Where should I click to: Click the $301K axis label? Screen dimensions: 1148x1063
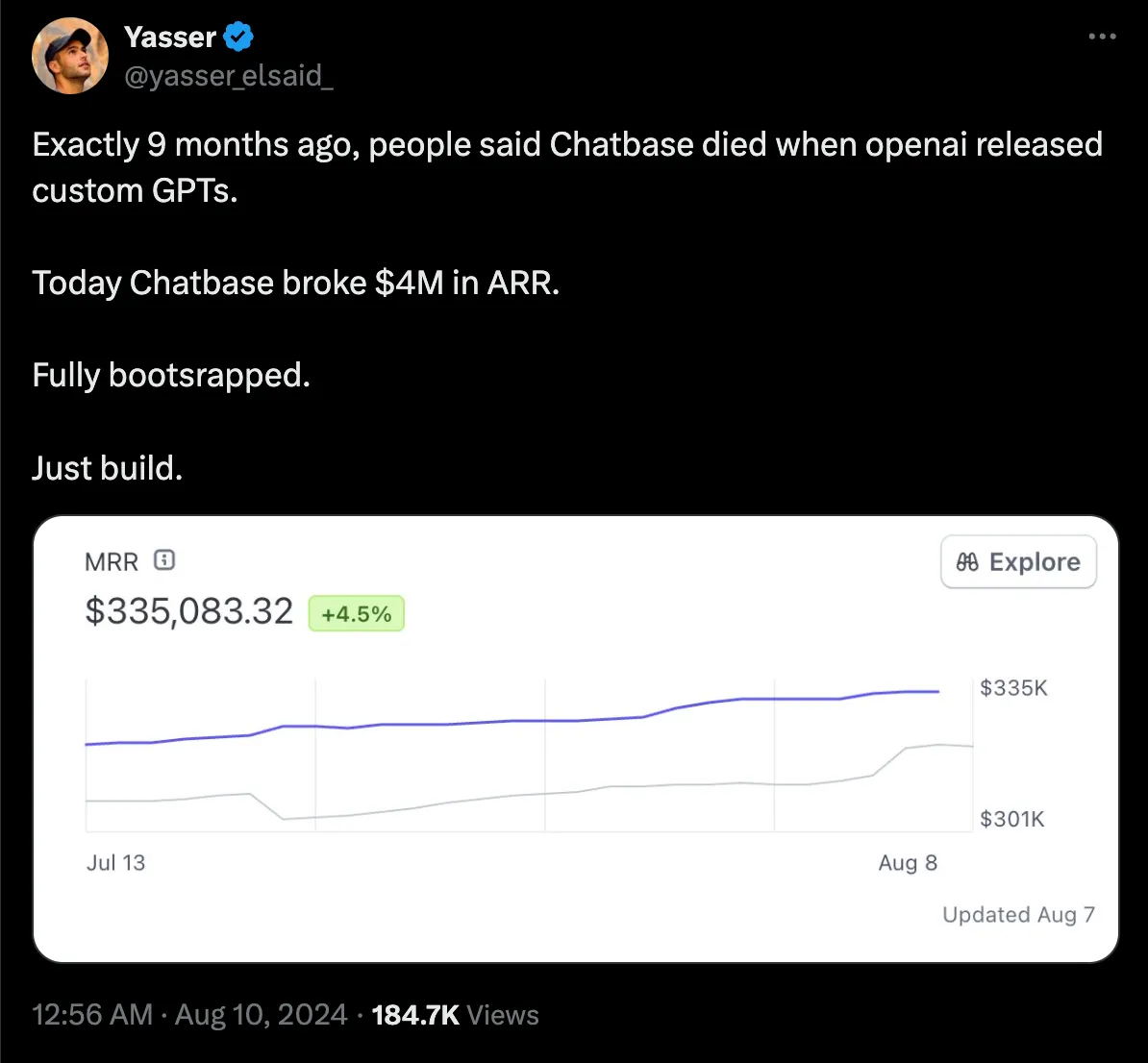click(x=1011, y=819)
